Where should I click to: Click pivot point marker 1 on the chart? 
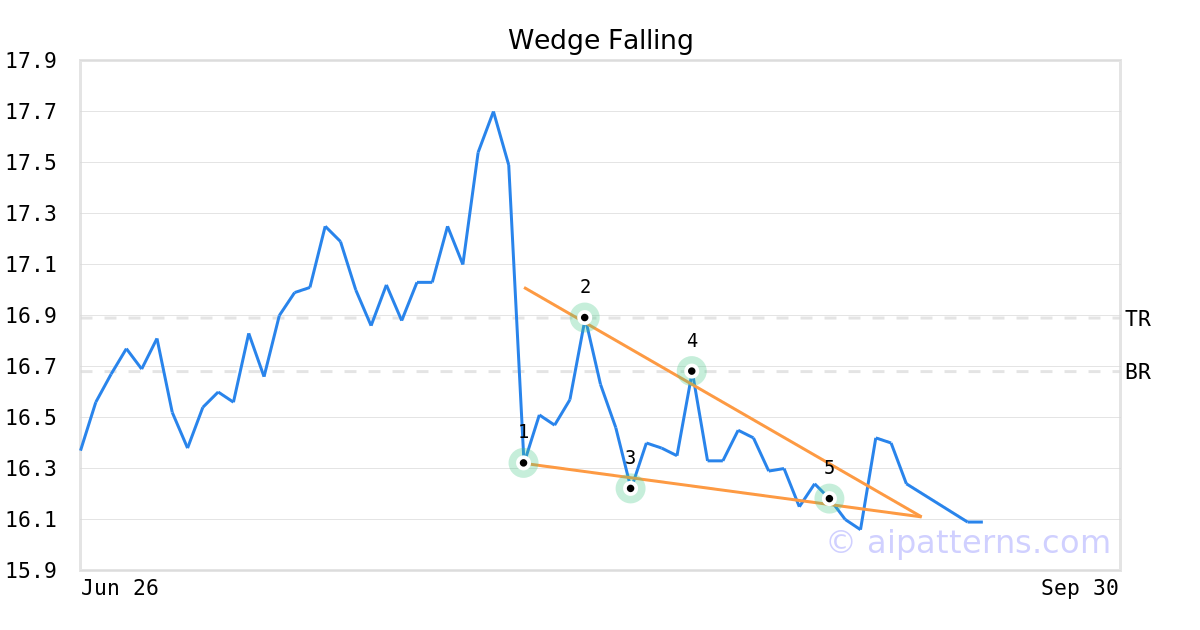click(523, 463)
